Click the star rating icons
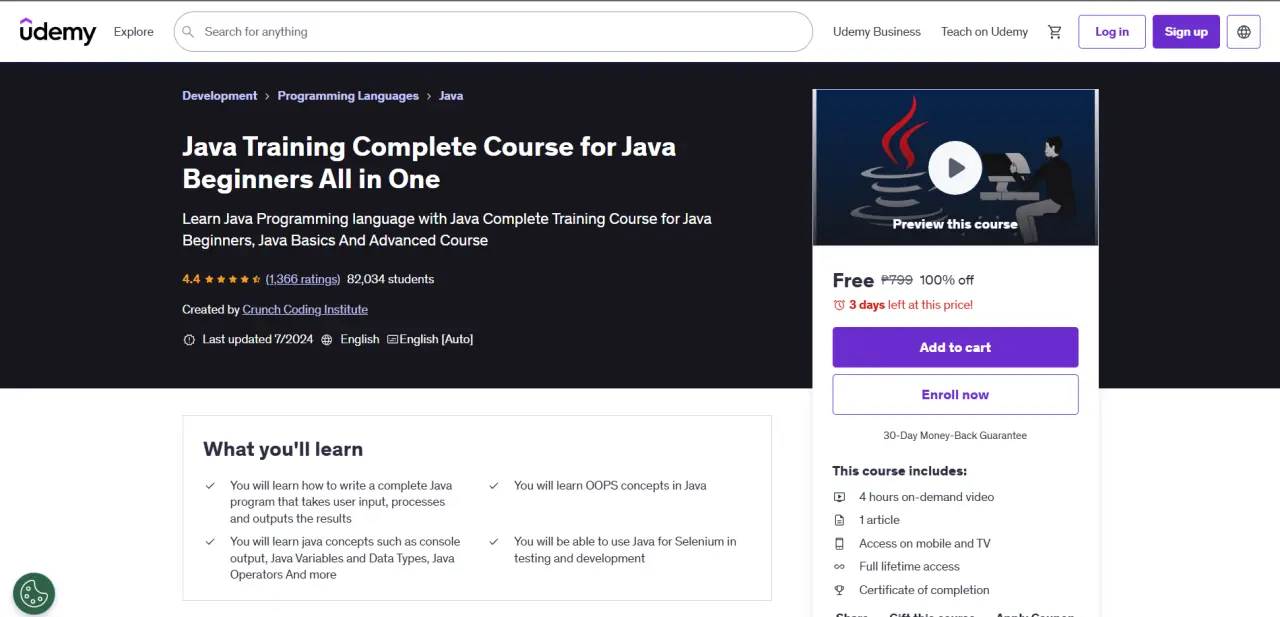This screenshot has height=617, width=1280. (x=233, y=279)
